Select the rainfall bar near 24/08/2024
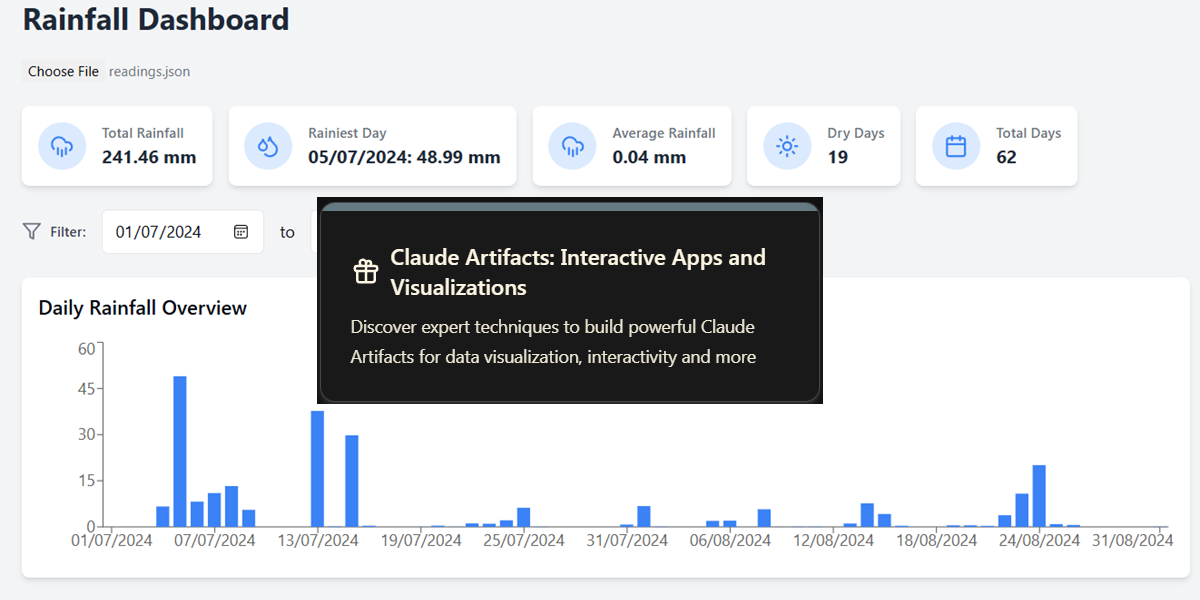Image resolution: width=1200 pixels, height=600 pixels. (x=1037, y=495)
